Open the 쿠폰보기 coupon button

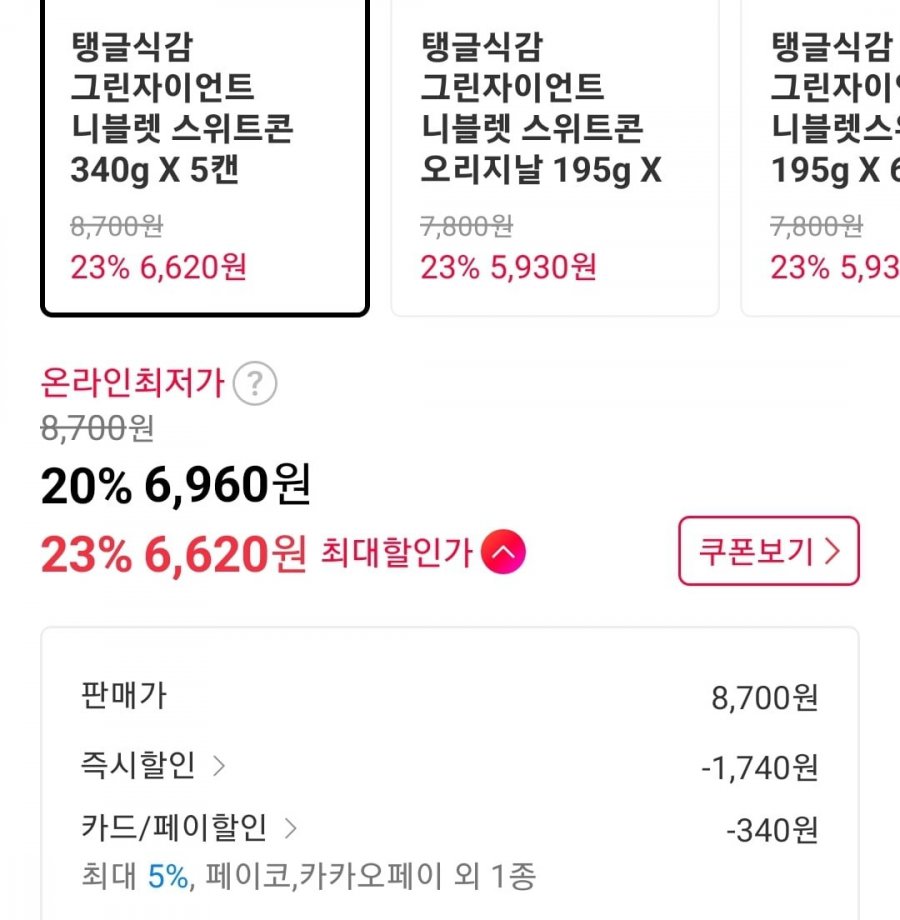[768, 551]
